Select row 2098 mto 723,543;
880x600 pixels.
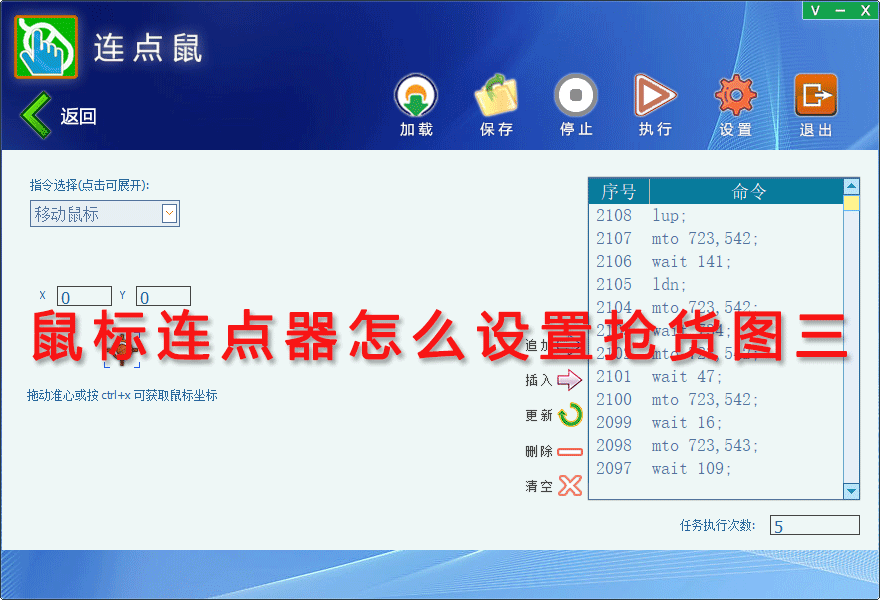[x=716, y=446]
